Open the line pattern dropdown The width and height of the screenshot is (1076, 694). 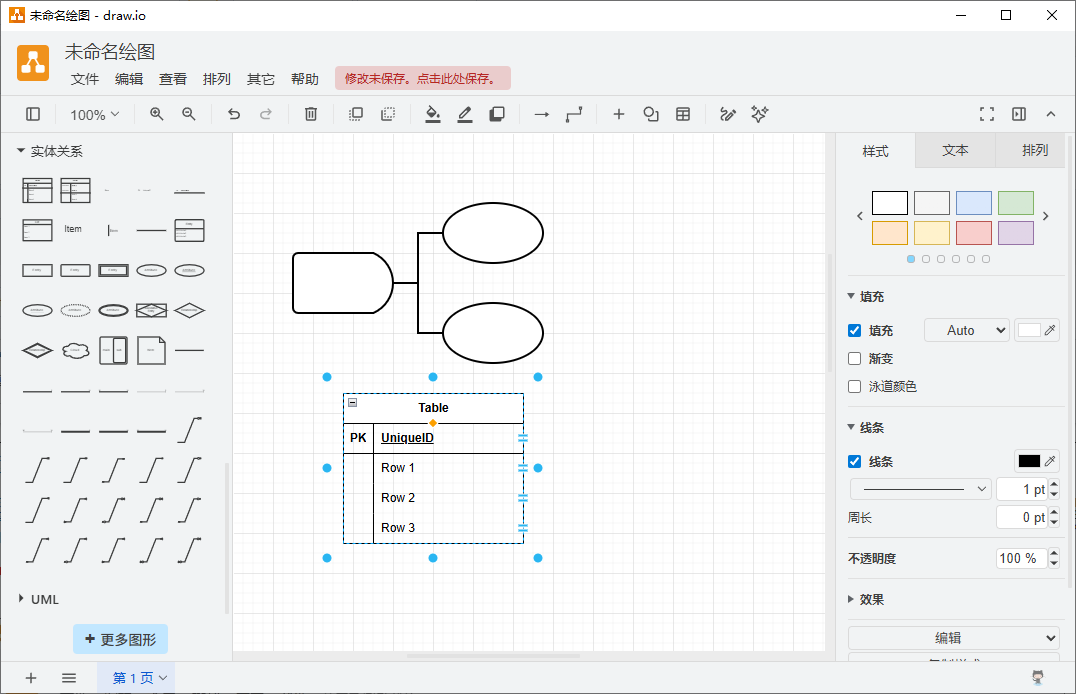point(921,489)
